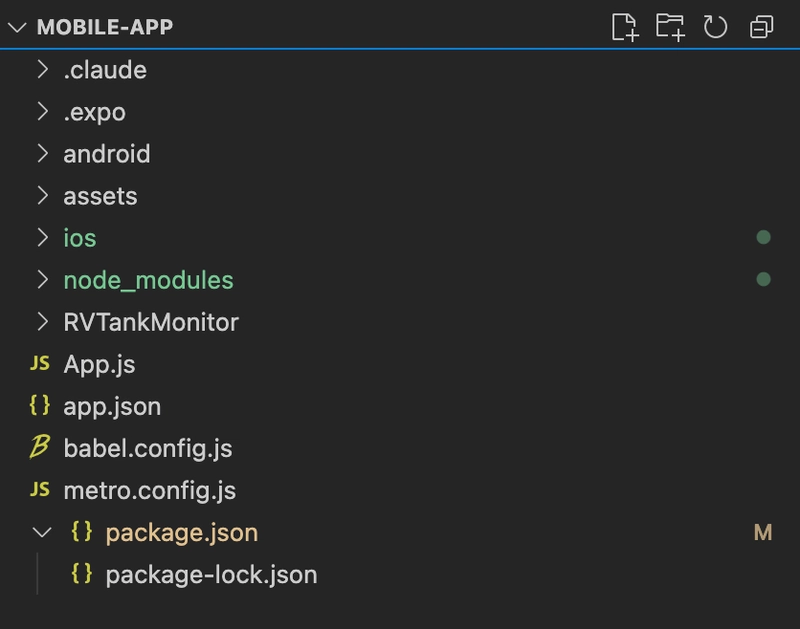The height and width of the screenshot is (629, 800).
Task: Open the ios folder
Action: click(x=80, y=238)
